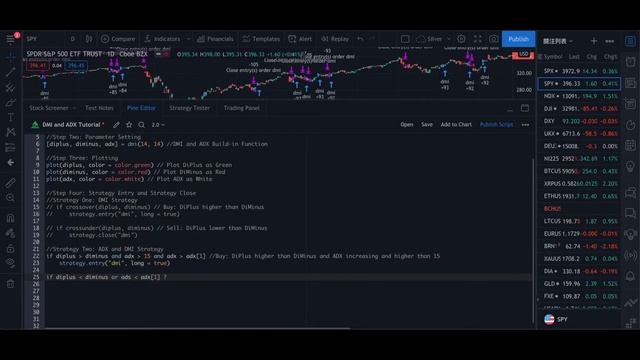Image resolution: width=640 pixels, height=360 pixels.
Task: Toggle hide all drawings eye icon
Action: 10,263
